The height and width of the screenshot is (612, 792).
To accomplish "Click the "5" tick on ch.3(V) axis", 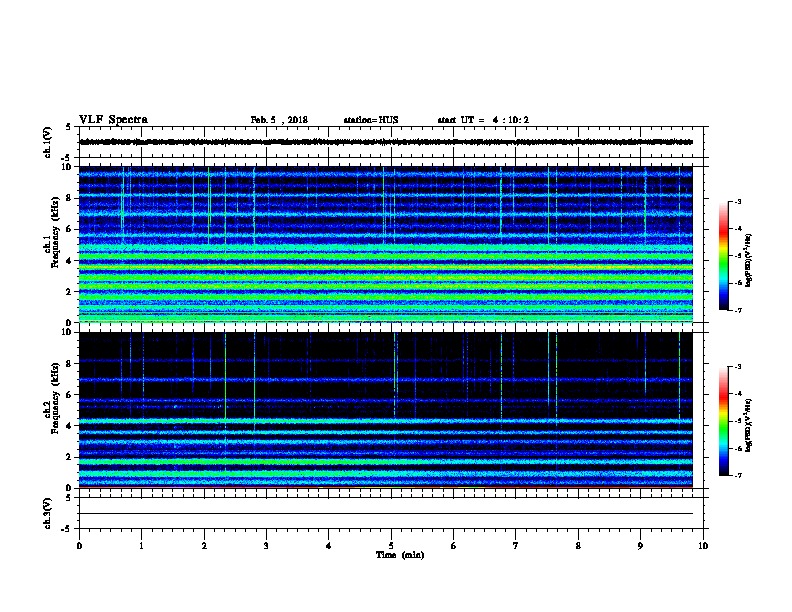I will point(69,498).
